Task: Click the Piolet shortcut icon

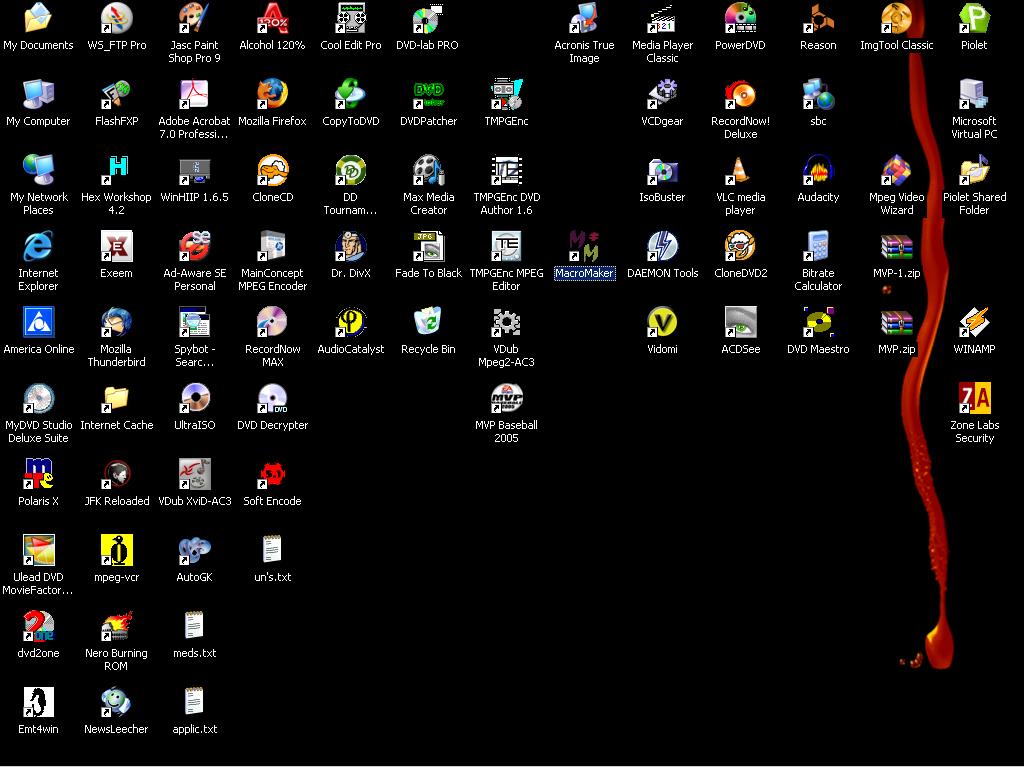Action: (x=974, y=18)
